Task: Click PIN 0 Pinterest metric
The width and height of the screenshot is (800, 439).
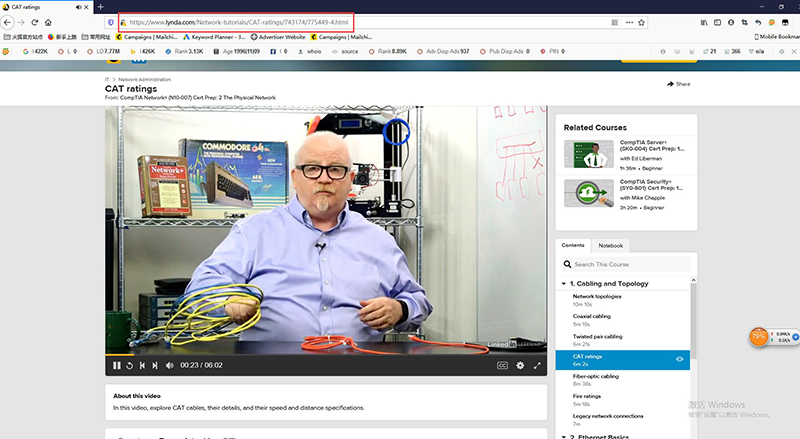Action: (553, 52)
